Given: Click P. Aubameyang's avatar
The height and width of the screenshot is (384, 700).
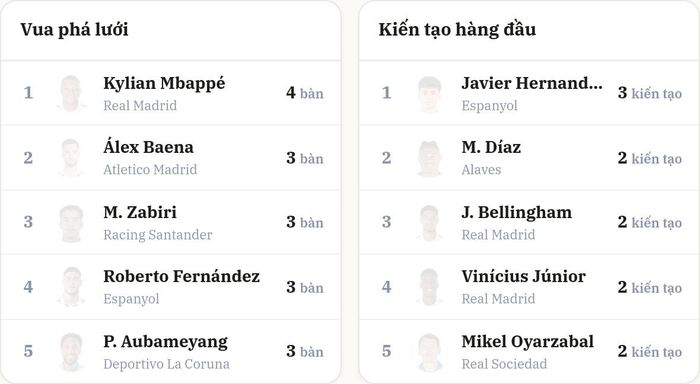Looking at the screenshot, I should click(x=71, y=351).
